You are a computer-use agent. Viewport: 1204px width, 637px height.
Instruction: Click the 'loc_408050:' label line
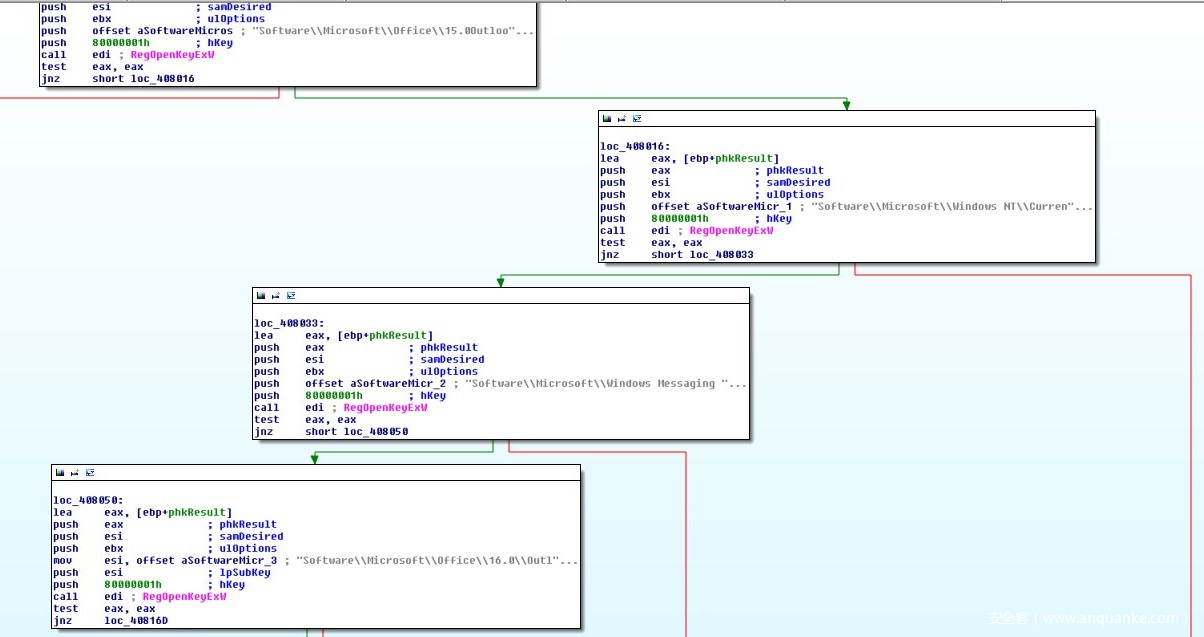point(87,500)
